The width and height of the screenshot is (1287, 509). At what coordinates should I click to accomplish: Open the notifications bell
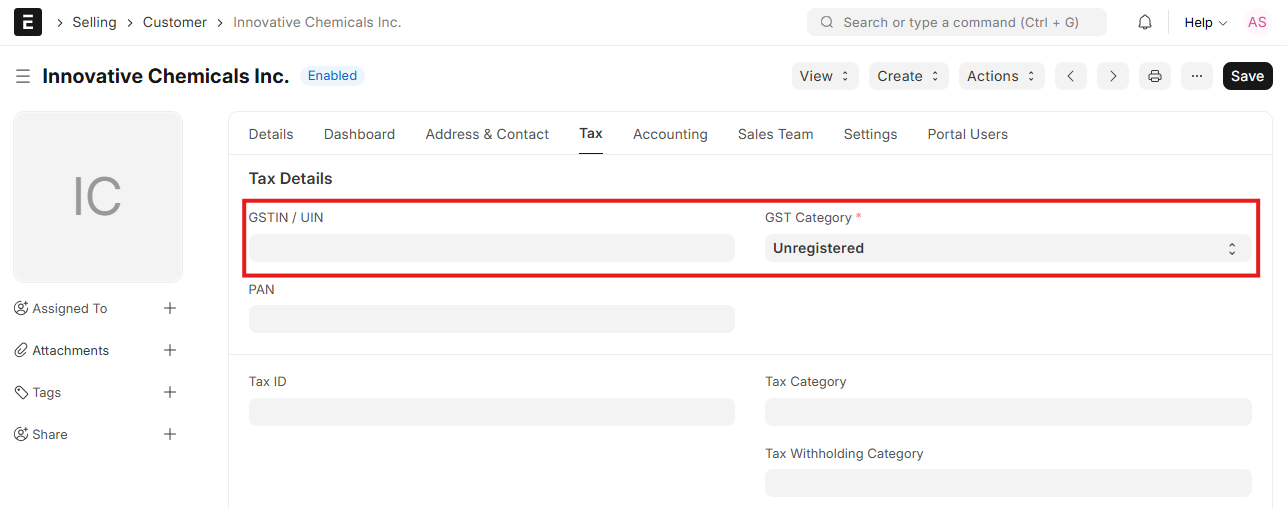click(1145, 22)
